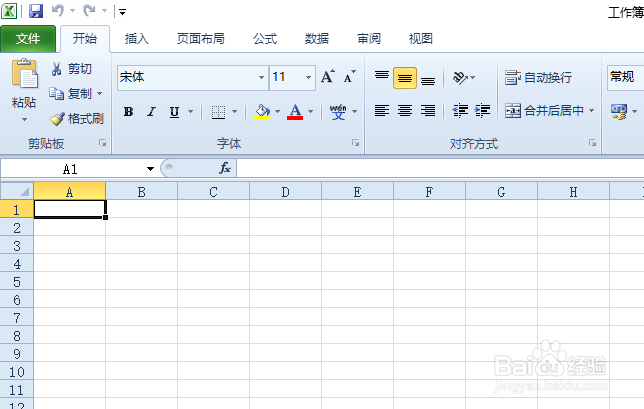Viewport: 644px width, 409px height.
Task: Click the 合并后居中 merge and center button
Action: click(545, 110)
